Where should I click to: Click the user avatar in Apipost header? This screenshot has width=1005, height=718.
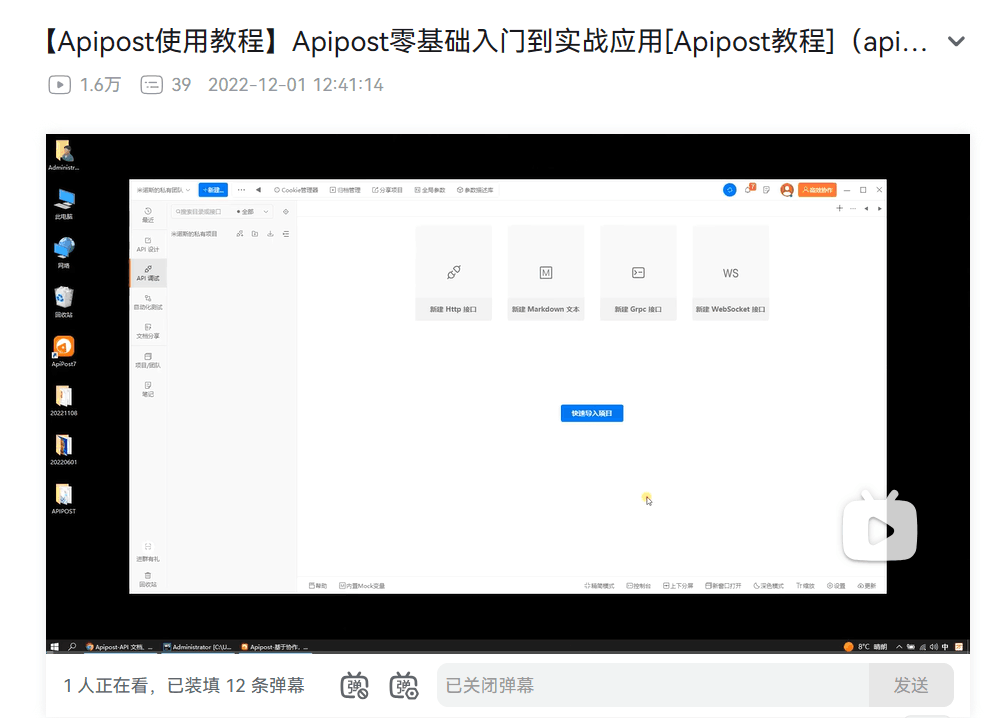[787, 190]
